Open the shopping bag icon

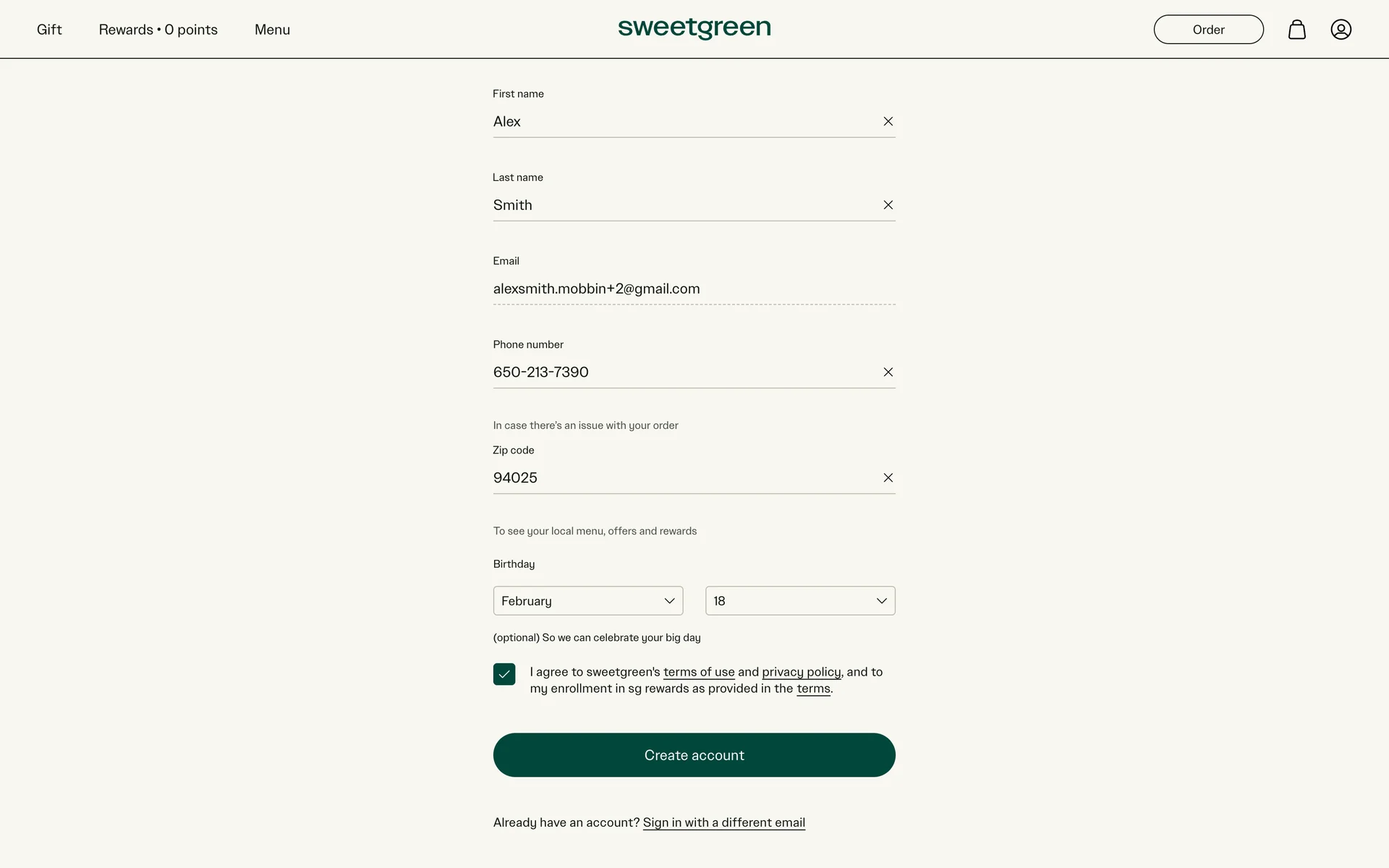pyautogui.click(x=1296, y=30)
